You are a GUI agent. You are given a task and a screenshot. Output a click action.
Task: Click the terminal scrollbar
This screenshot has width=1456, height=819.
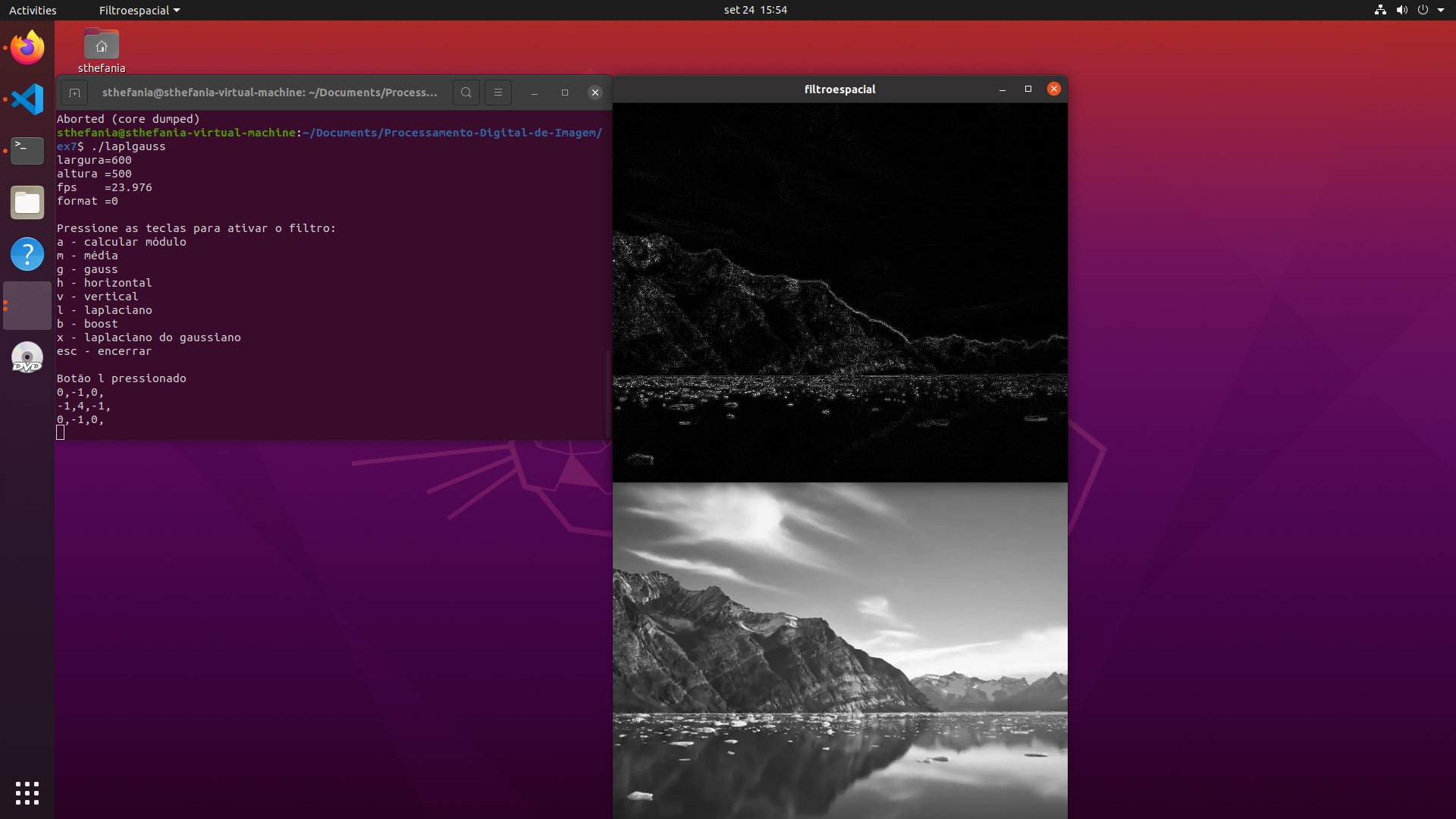607,394
